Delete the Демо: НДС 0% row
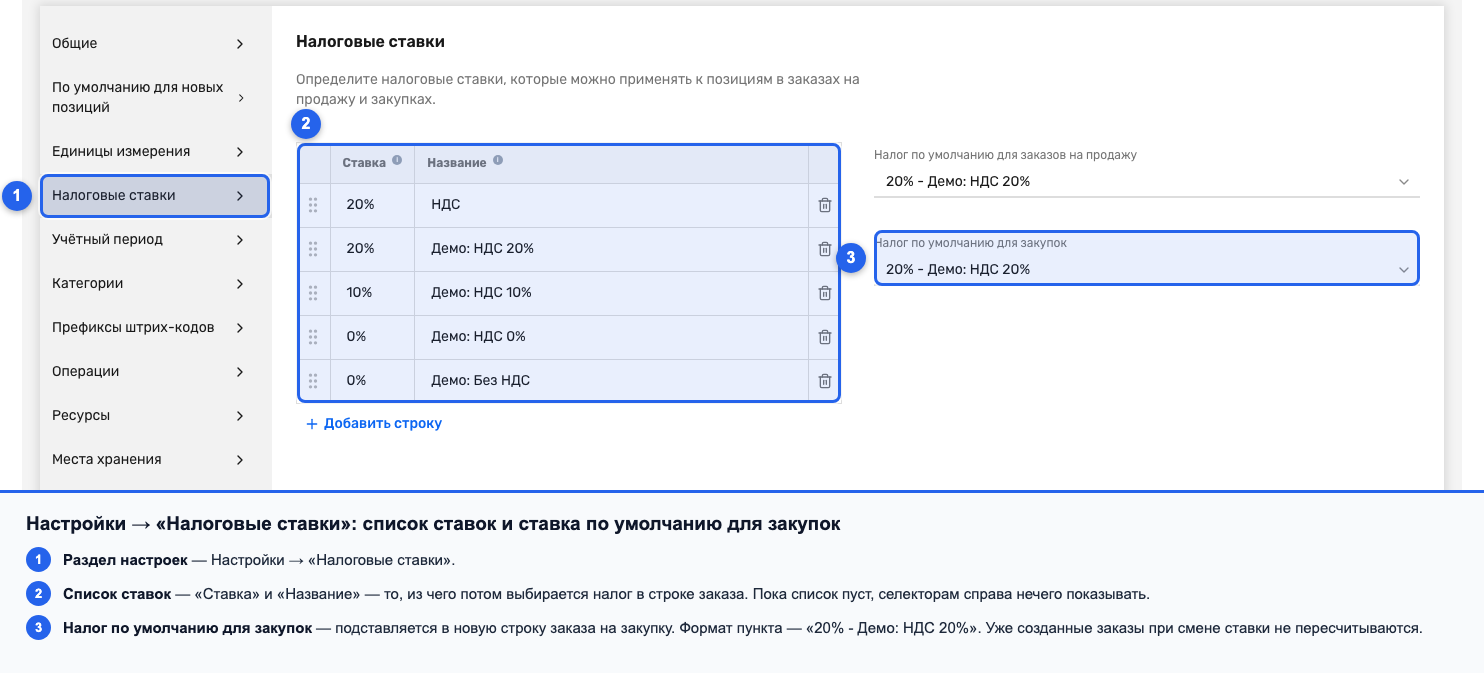The image size is (1484, 673). pyautogui.click(x=824, y=337)
